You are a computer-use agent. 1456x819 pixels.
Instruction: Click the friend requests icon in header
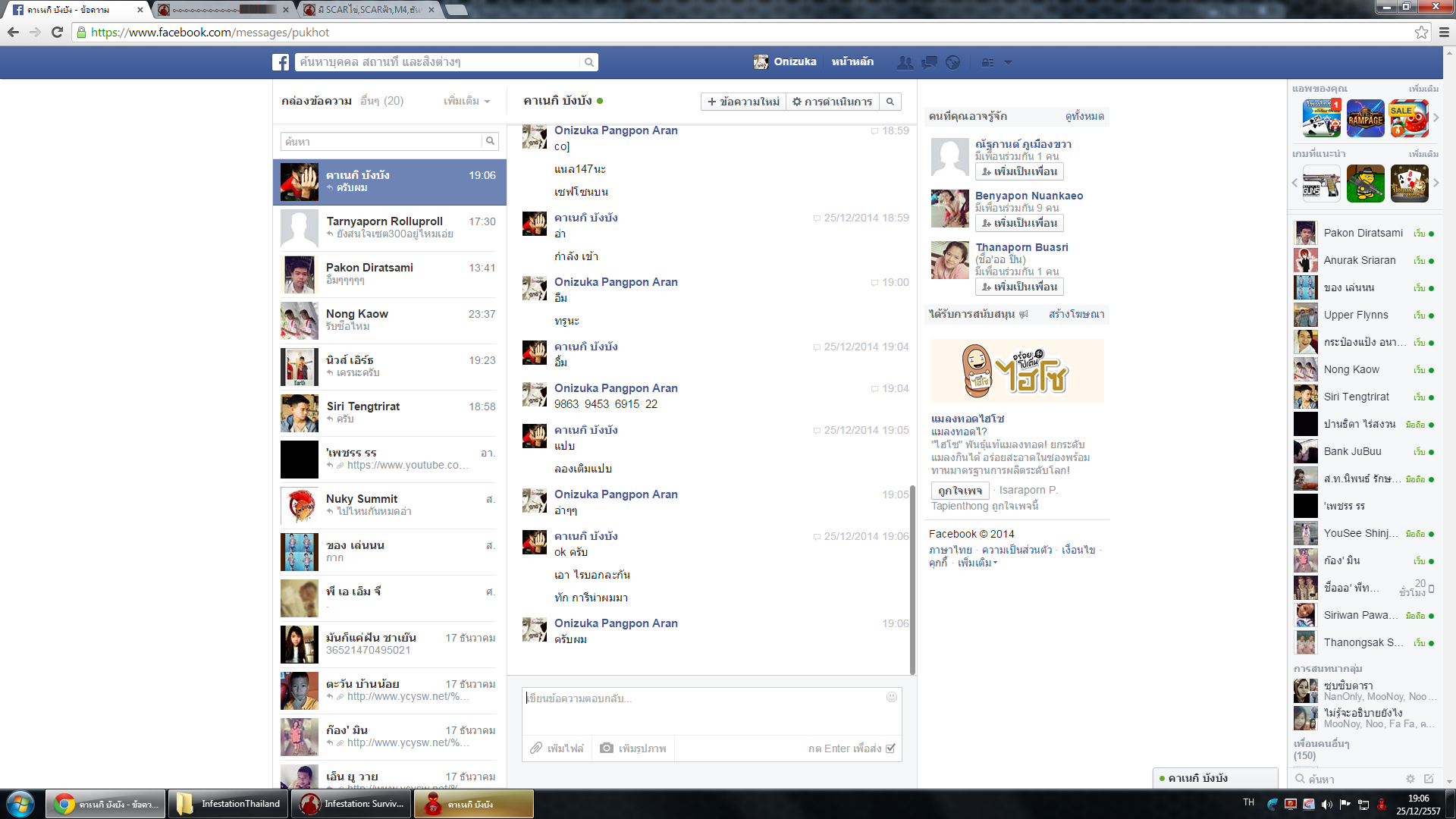point(905,62)
